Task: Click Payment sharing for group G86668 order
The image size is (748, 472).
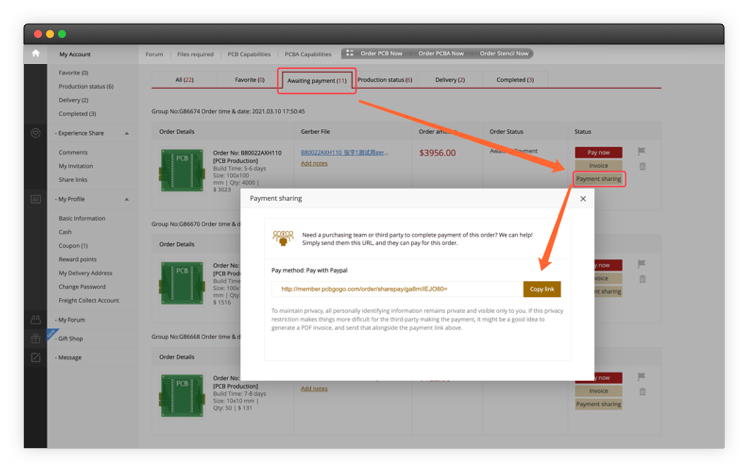Action: point(598,404)
